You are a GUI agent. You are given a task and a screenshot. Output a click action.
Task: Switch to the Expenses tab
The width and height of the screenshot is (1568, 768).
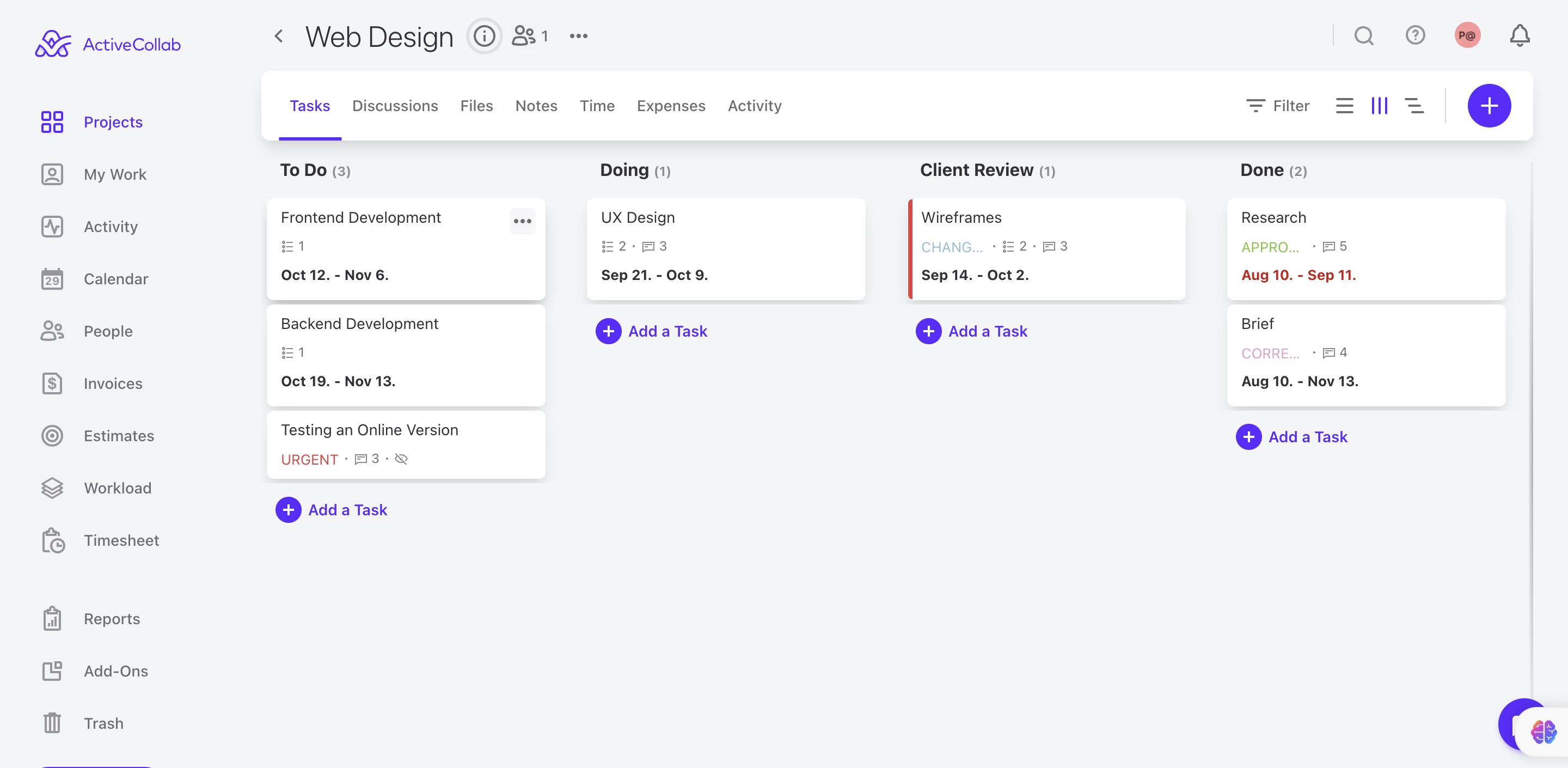[x=671, y=106]
